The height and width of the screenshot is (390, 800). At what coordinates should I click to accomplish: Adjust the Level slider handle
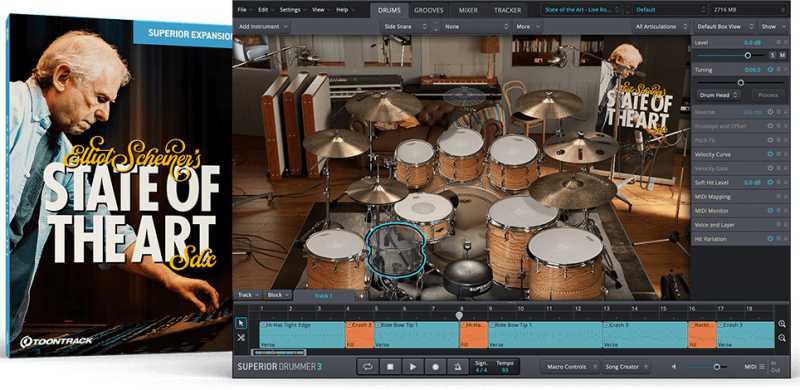(x=748, y=55)
